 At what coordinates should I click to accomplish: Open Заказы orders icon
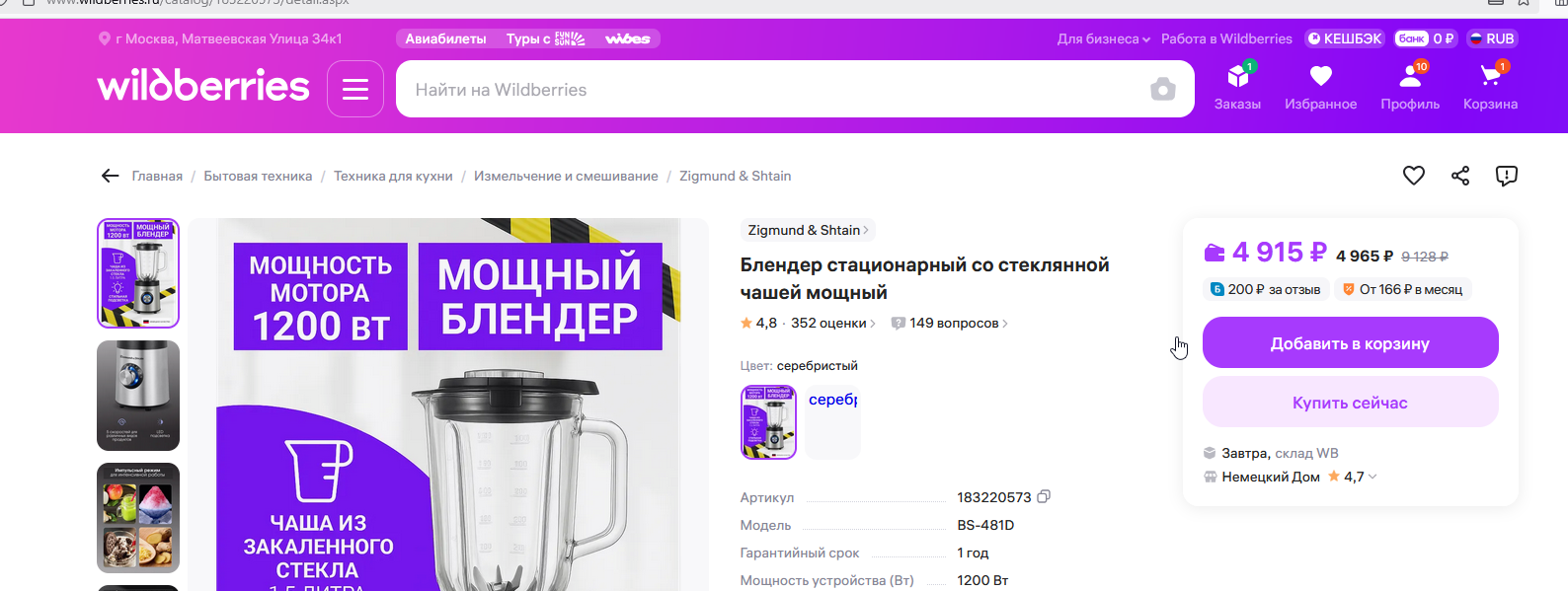[x=1237, y=87]
